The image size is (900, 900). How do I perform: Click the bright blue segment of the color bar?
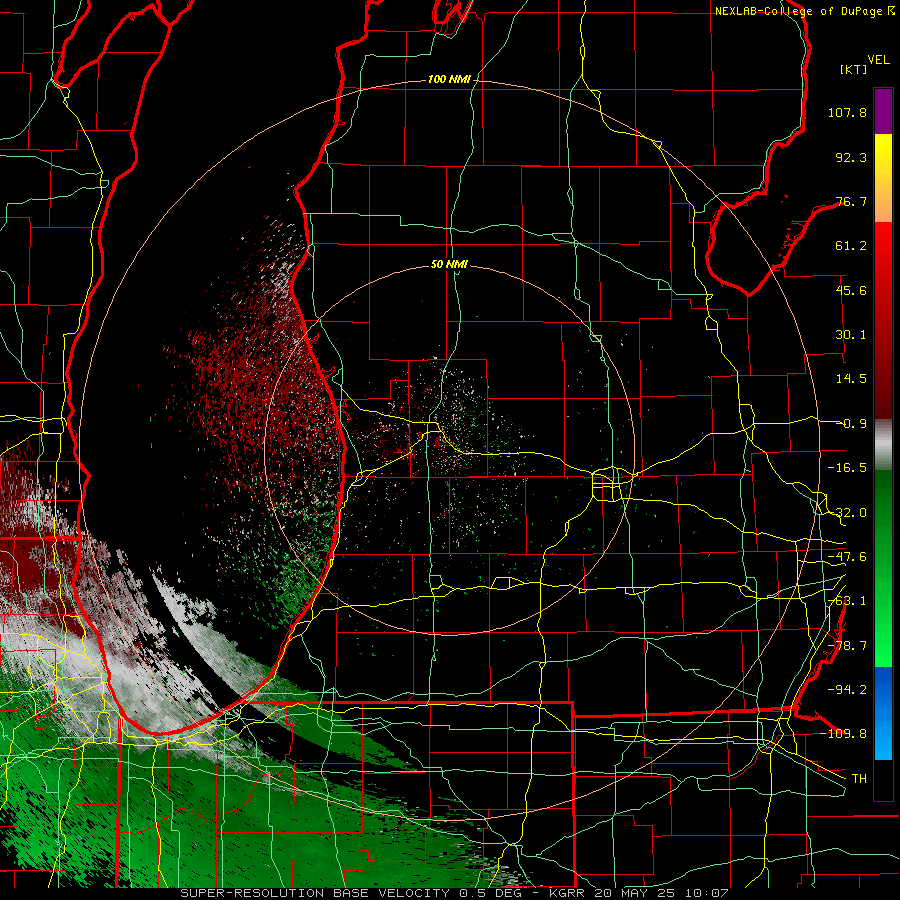click(x=883, y=713)
